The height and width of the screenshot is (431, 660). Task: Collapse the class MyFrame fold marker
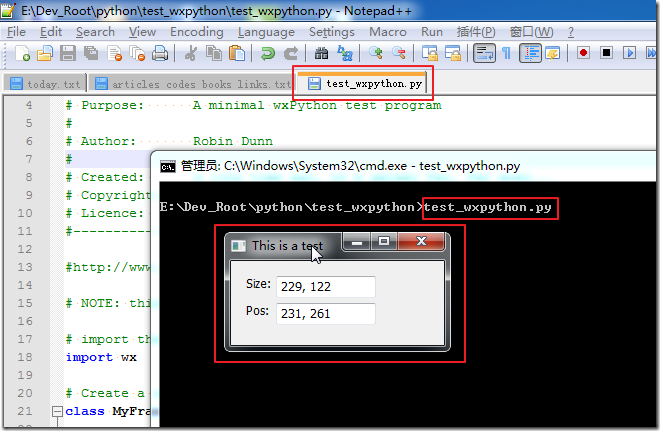[x=57, y=411]
